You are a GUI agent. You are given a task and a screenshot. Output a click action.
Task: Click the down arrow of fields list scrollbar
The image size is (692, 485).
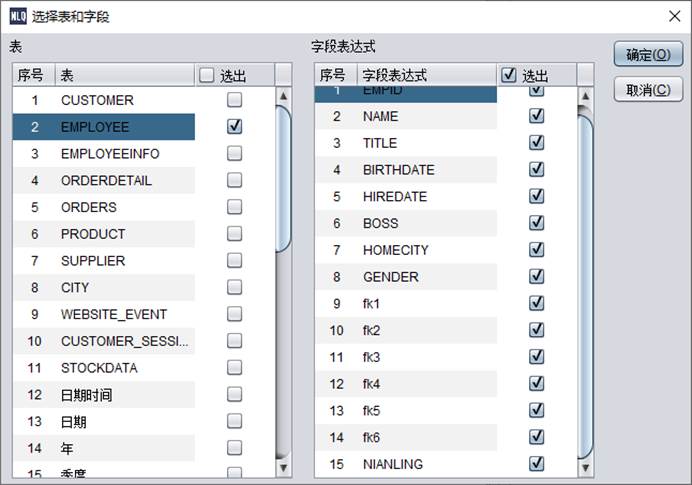coord(585,467)
